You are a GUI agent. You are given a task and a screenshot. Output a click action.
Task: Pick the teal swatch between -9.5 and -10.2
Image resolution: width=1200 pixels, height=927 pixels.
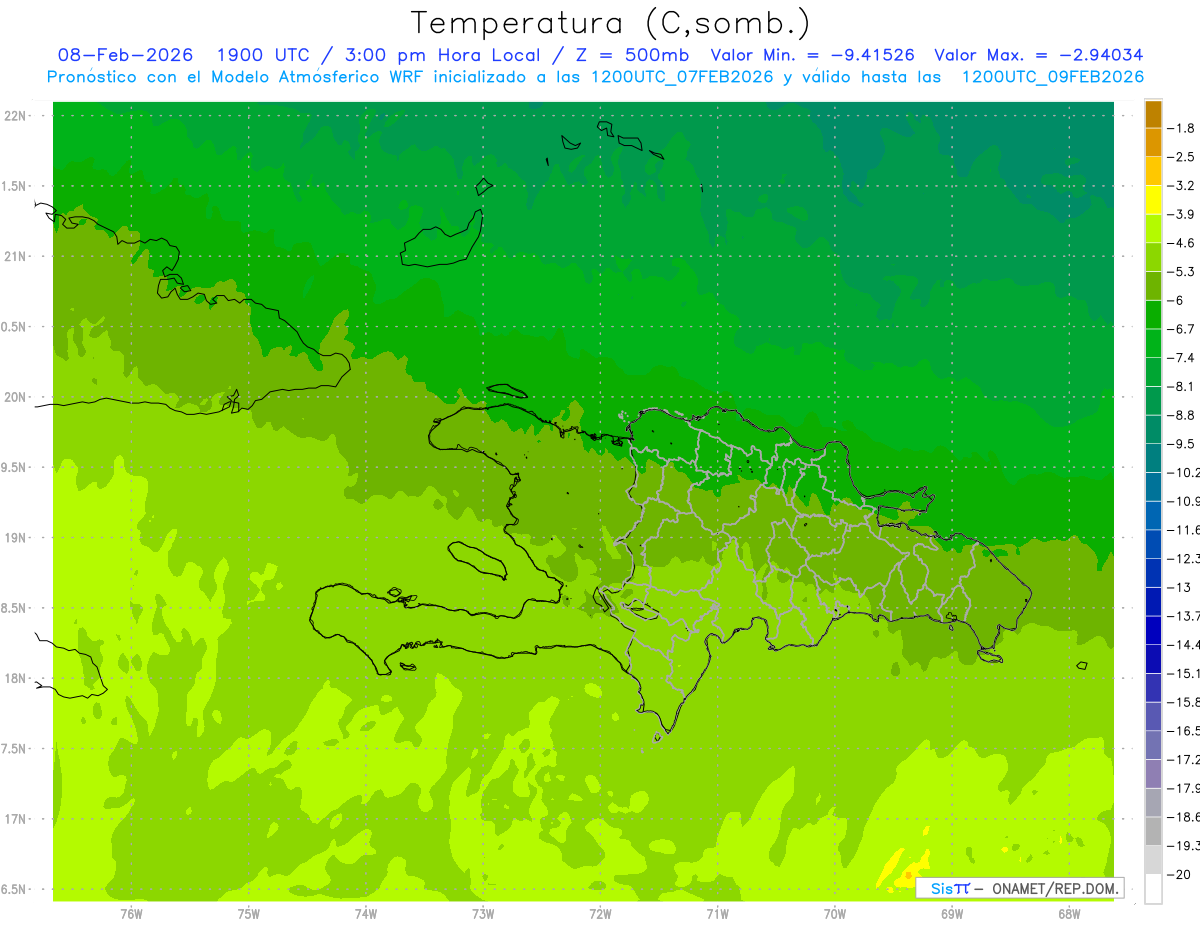coord(1153,459)
